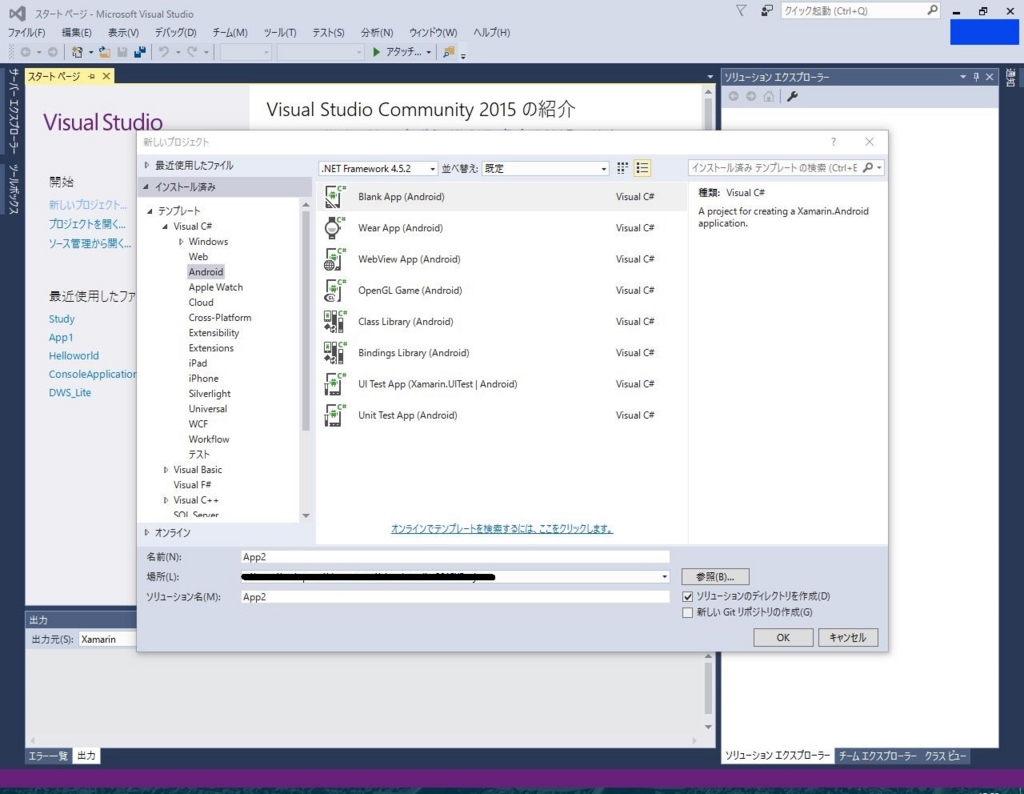Select the Apple Watch tree item
This screenshot has height=794, width=1024.
(216, 287)
